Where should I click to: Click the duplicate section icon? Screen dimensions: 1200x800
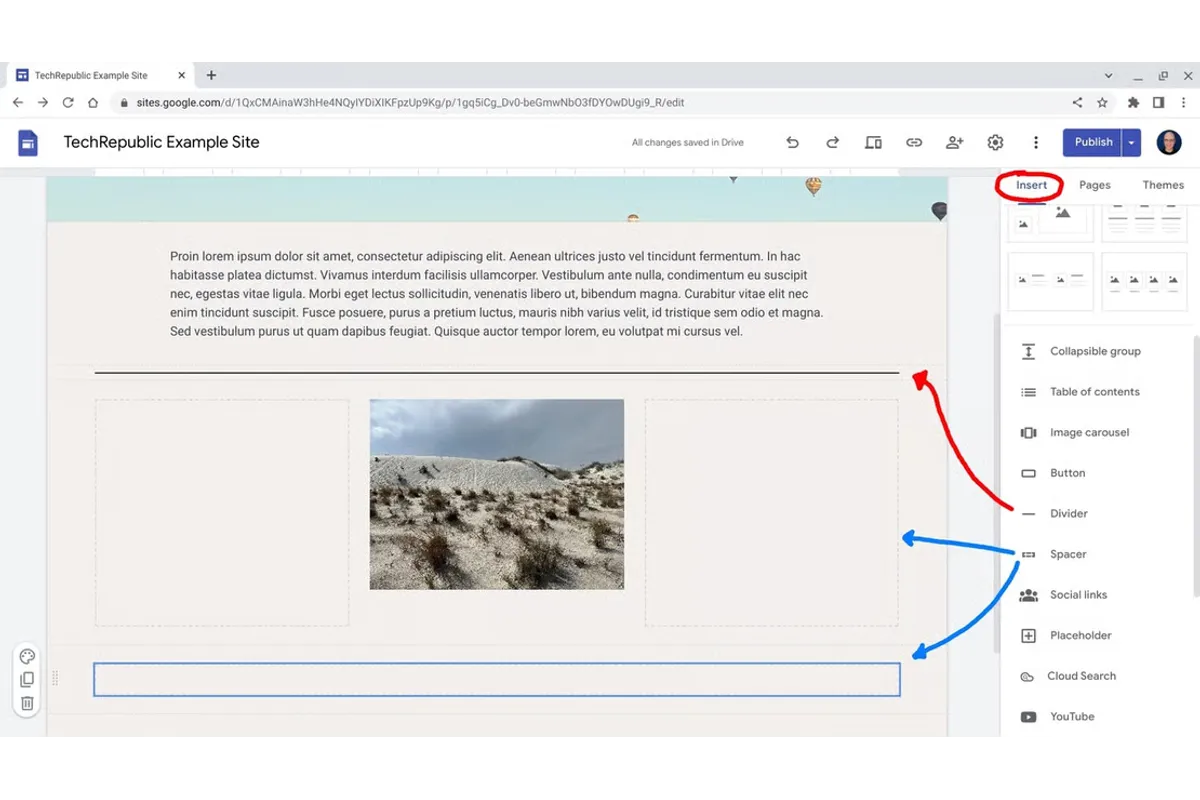[27, 680]
